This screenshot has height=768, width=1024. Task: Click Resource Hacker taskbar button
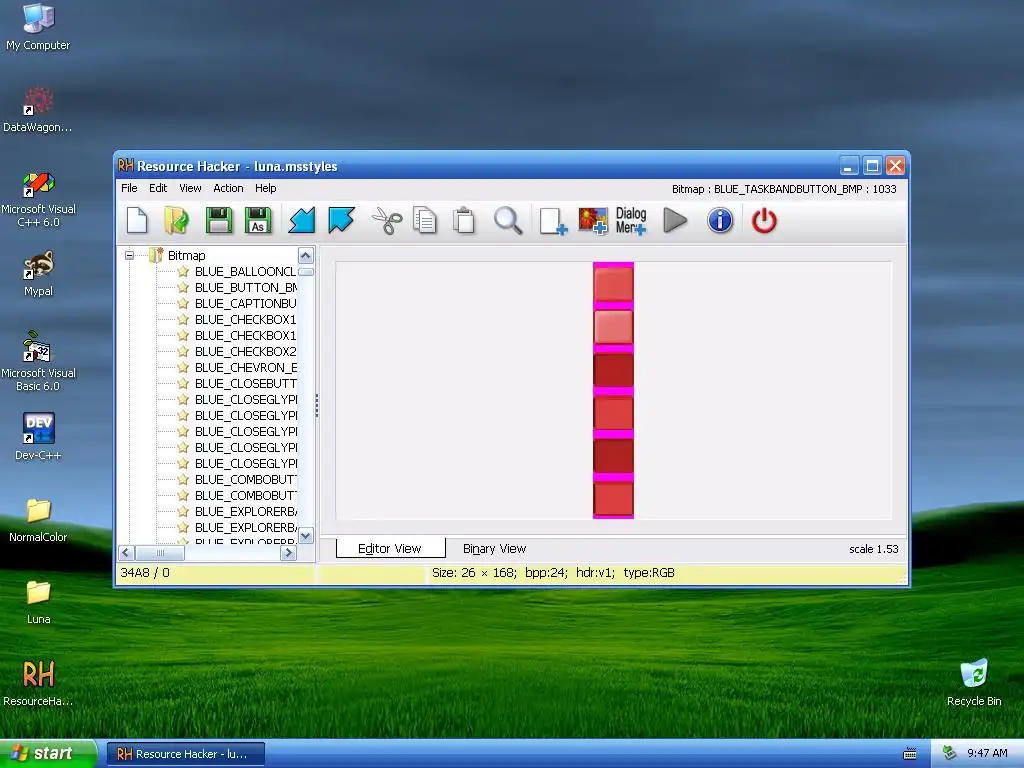click(x=185, y=754)
